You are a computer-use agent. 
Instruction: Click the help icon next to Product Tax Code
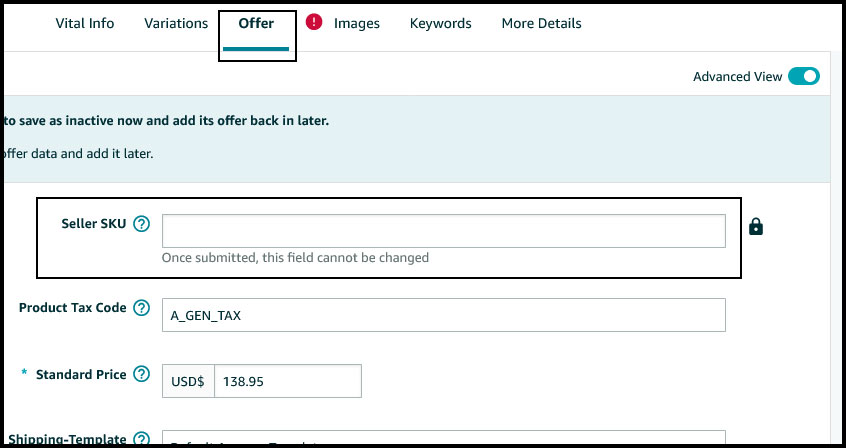pos(141,308)
